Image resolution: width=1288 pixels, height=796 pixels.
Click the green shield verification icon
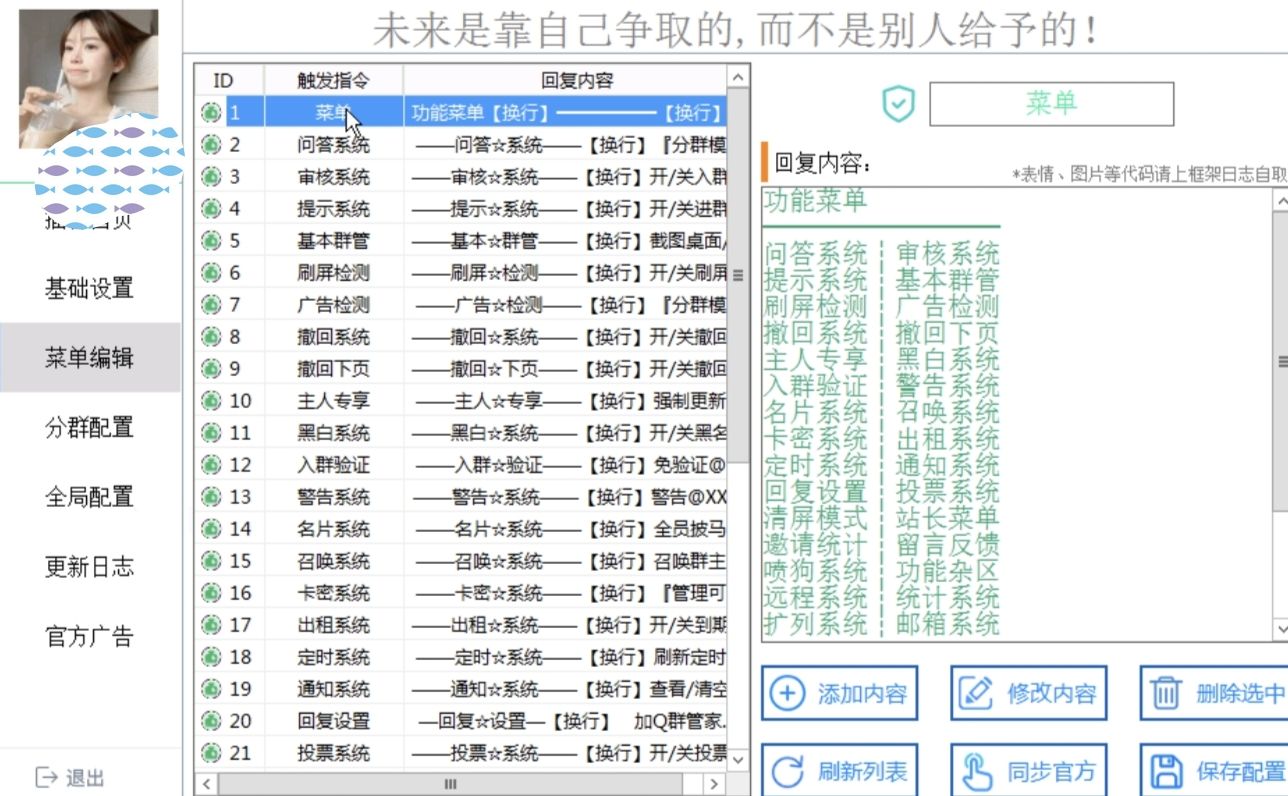[897, 104]
